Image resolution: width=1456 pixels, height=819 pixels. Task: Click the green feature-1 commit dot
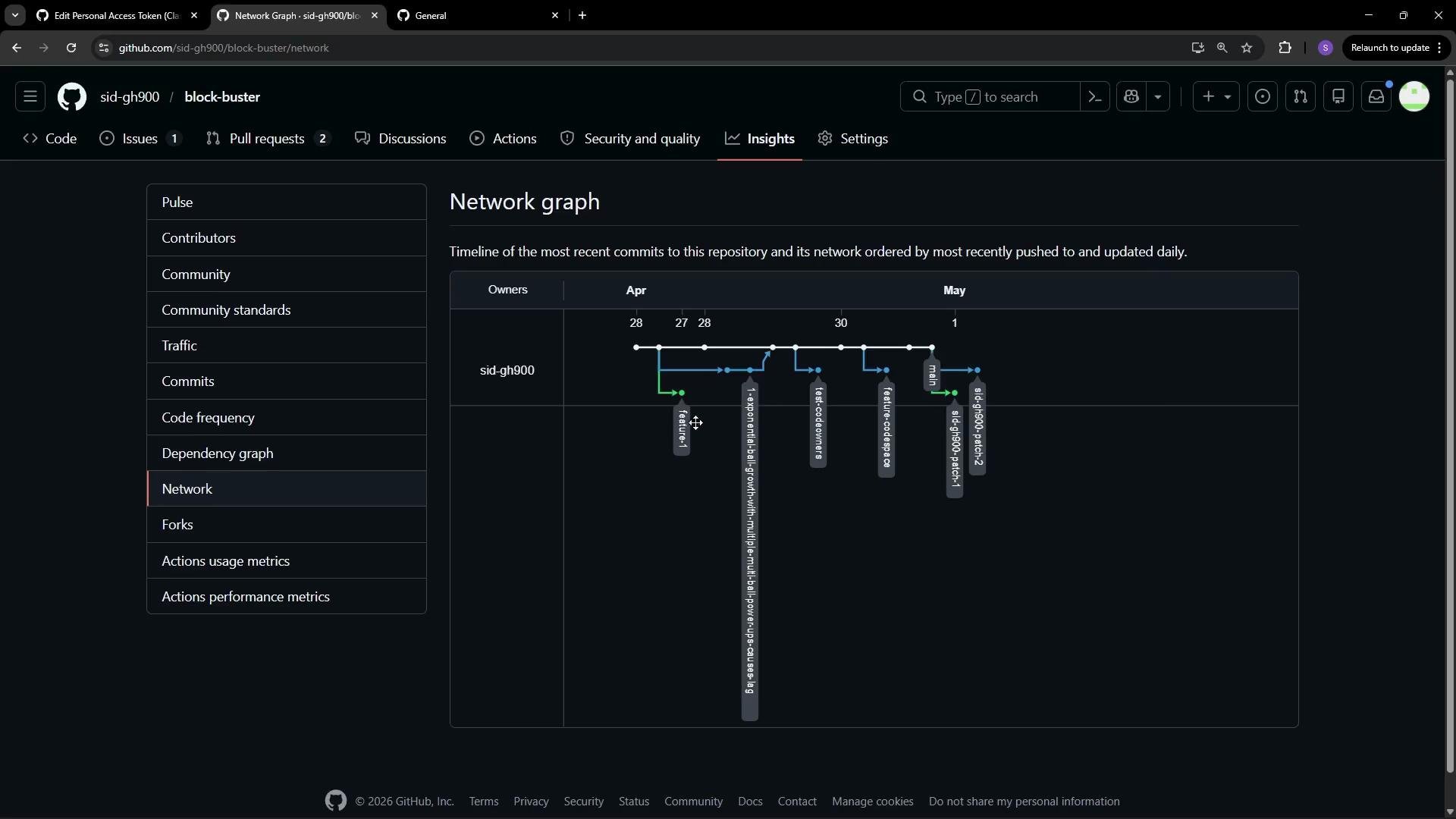click(682, 393)
